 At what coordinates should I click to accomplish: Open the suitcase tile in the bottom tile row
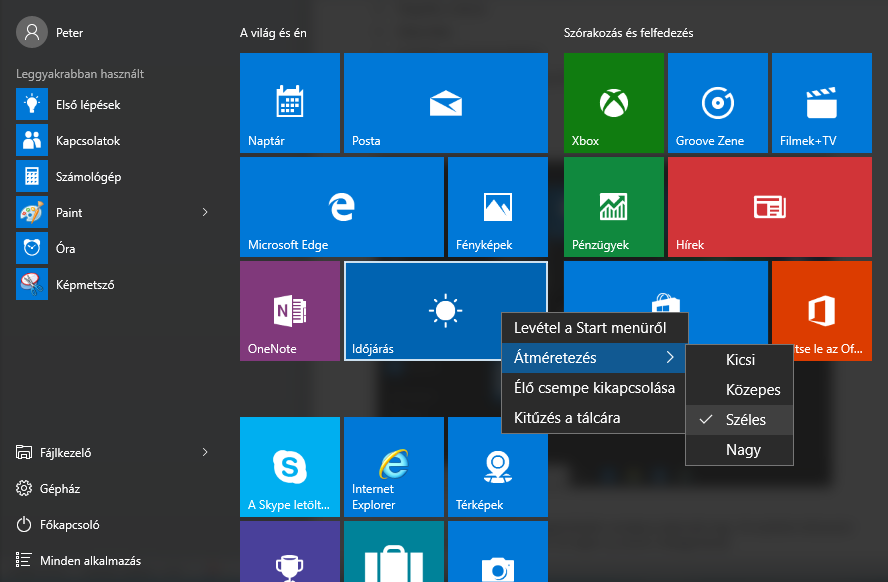click(394, 551)
